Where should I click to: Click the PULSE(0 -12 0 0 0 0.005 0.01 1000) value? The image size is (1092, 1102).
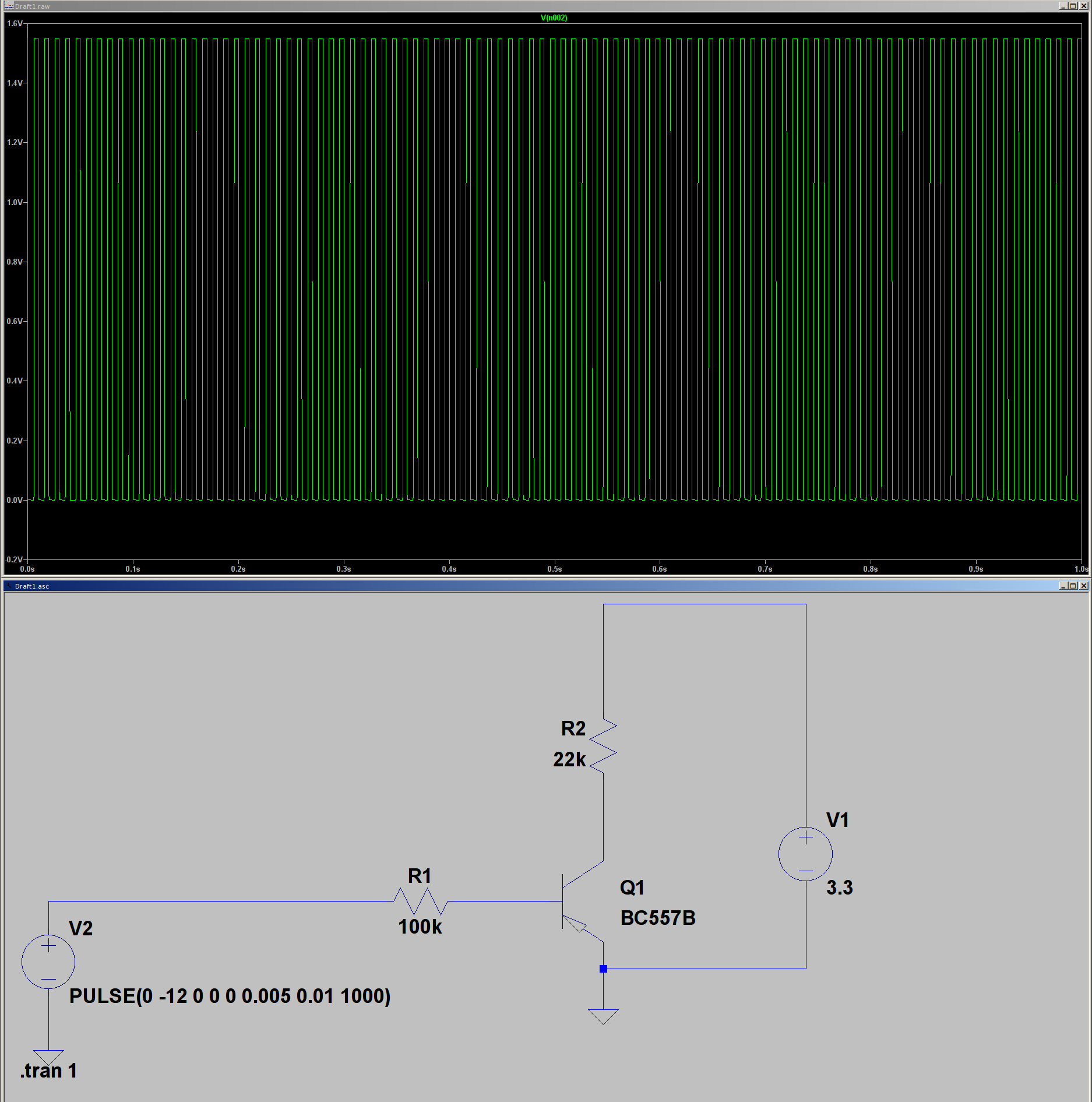click(230, 996)
